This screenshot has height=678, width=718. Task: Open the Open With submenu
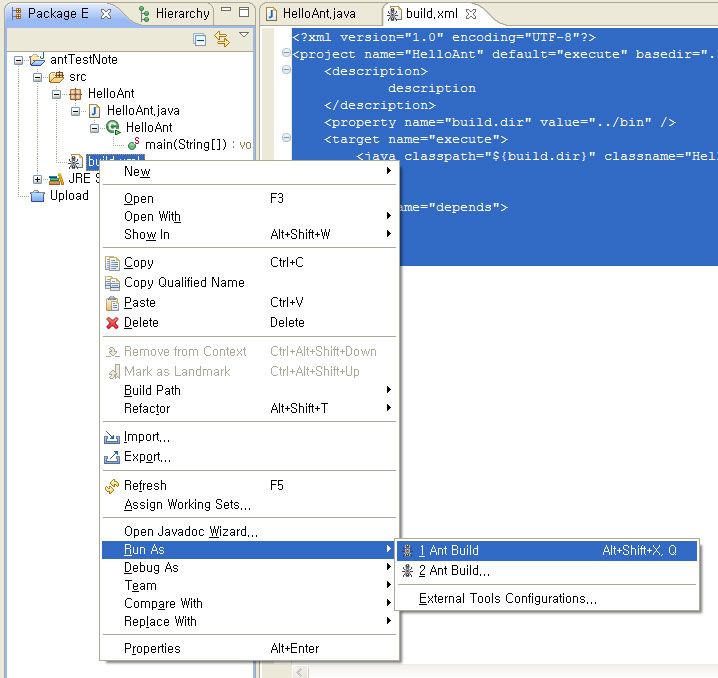pos(250,217)
